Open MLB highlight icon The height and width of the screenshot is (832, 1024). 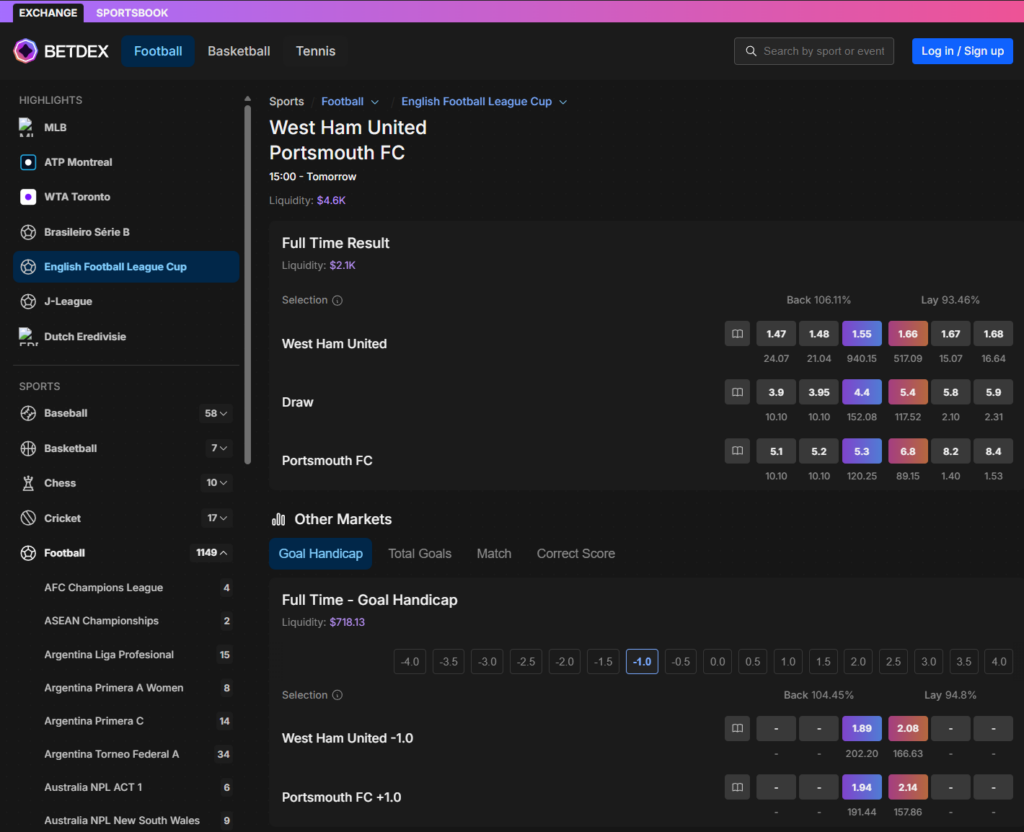(x=27, y=127)
